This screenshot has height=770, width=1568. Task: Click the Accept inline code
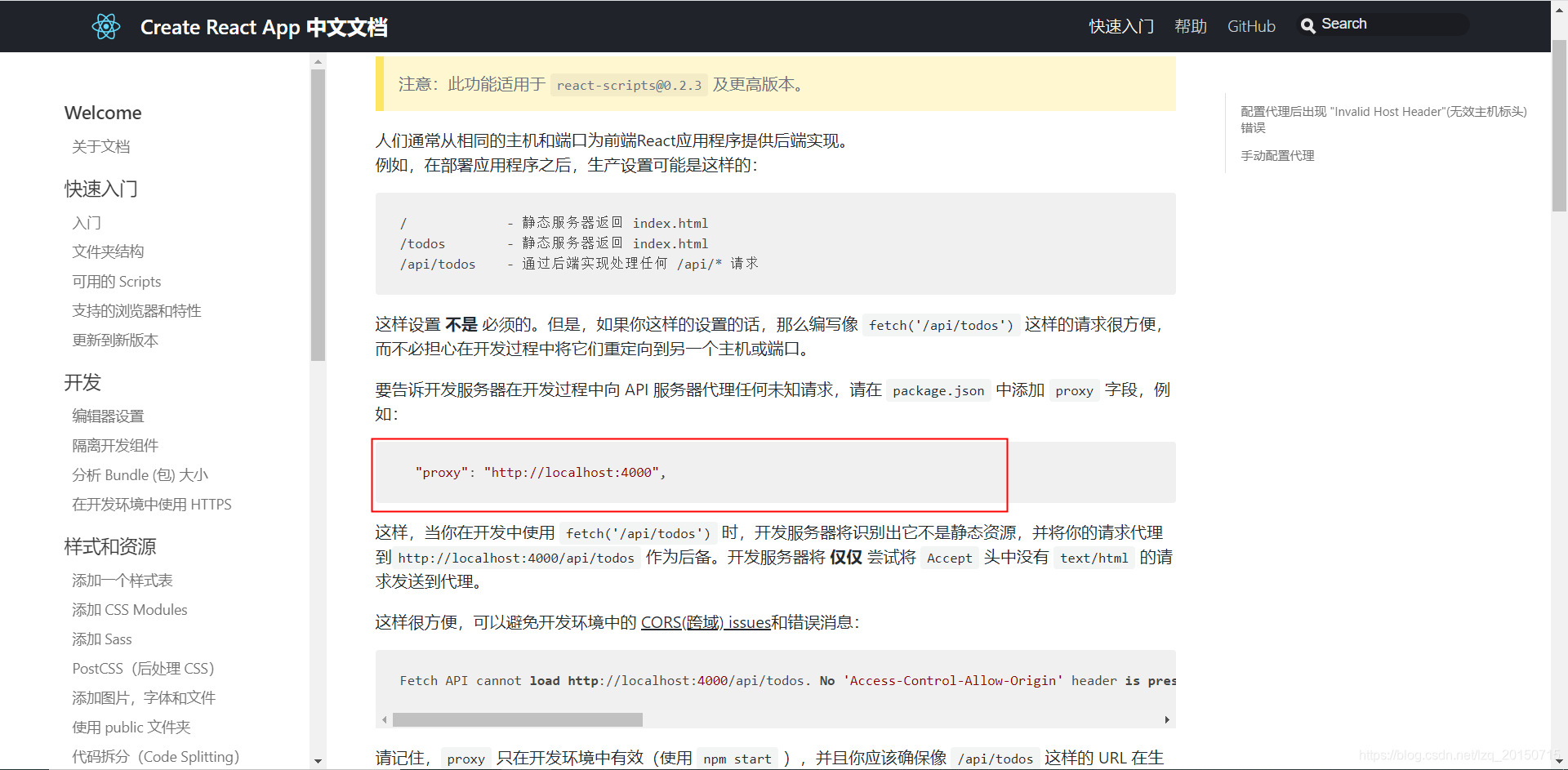click(x=949, y=558)
